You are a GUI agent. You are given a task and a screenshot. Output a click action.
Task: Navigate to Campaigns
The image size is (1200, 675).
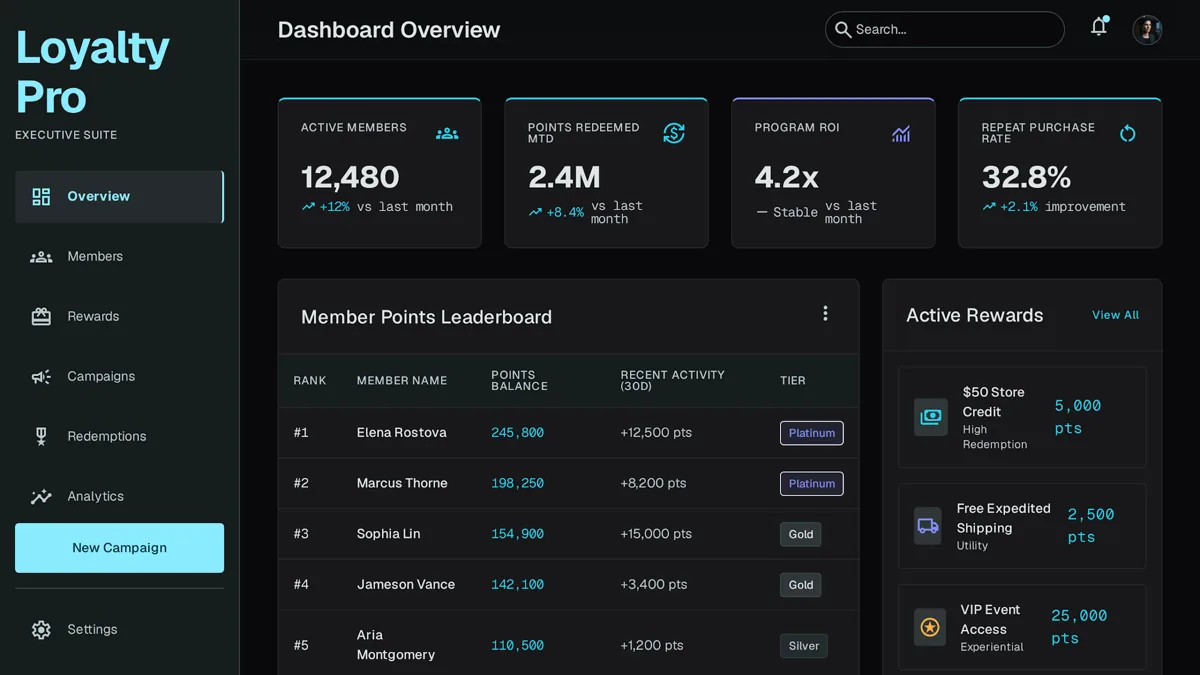pyautogui.click(x=119, y=377)
